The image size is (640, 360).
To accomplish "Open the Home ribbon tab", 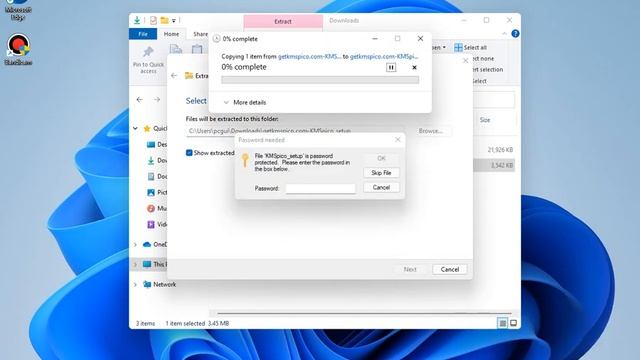I will 171,34.
